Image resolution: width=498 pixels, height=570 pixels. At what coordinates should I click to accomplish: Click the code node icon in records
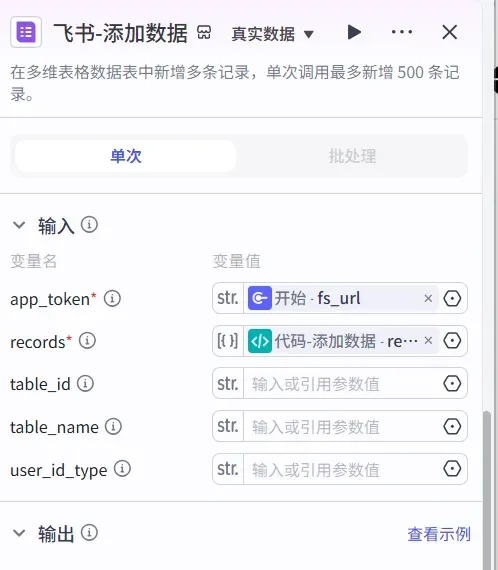point(260,341)
